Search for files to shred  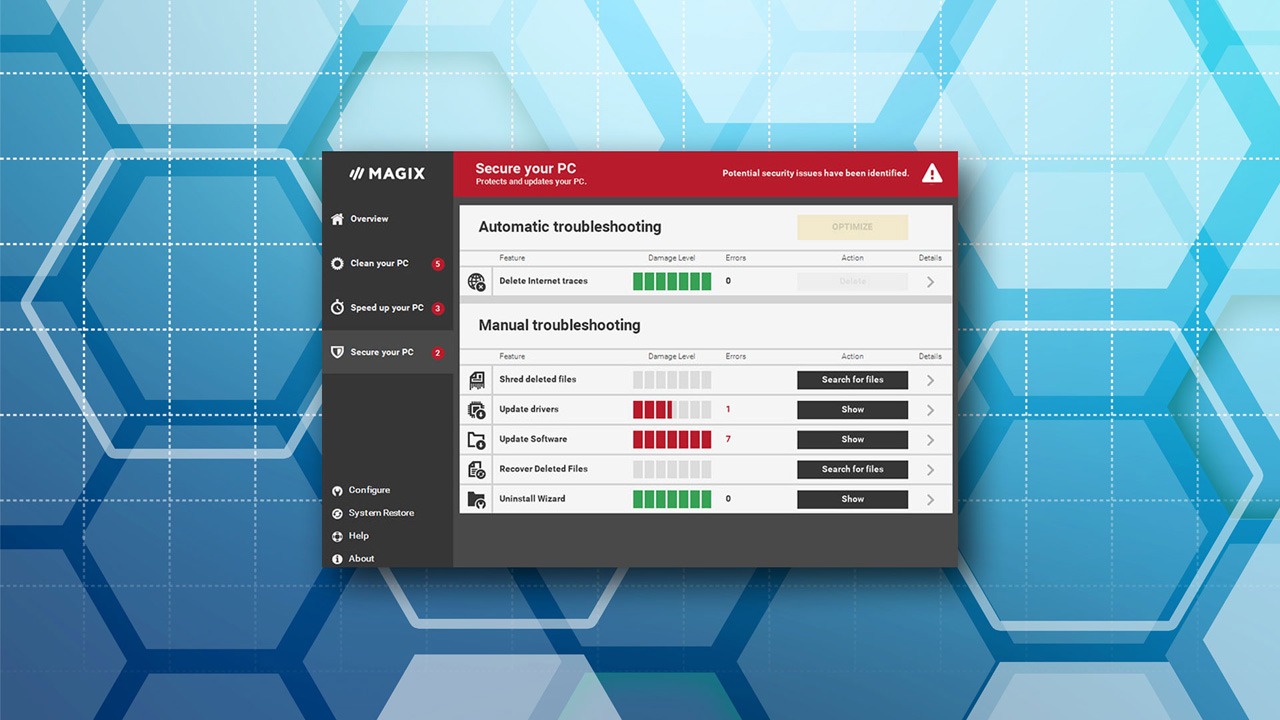(x=852, y=380)
